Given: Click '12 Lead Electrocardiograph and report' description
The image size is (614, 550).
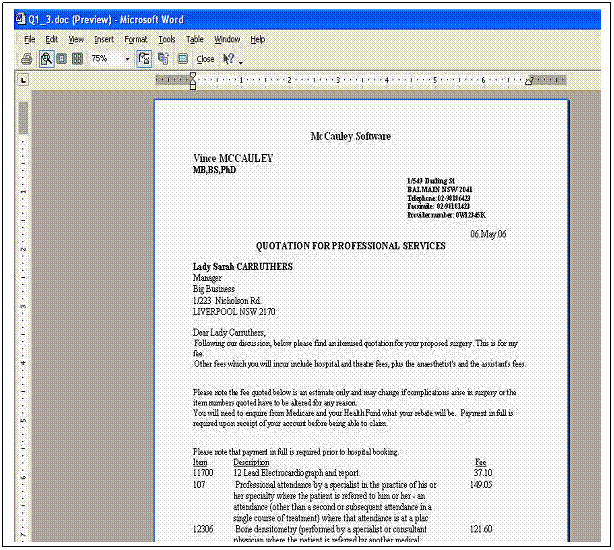Looking at the screenshot, I should pos(296,473).
